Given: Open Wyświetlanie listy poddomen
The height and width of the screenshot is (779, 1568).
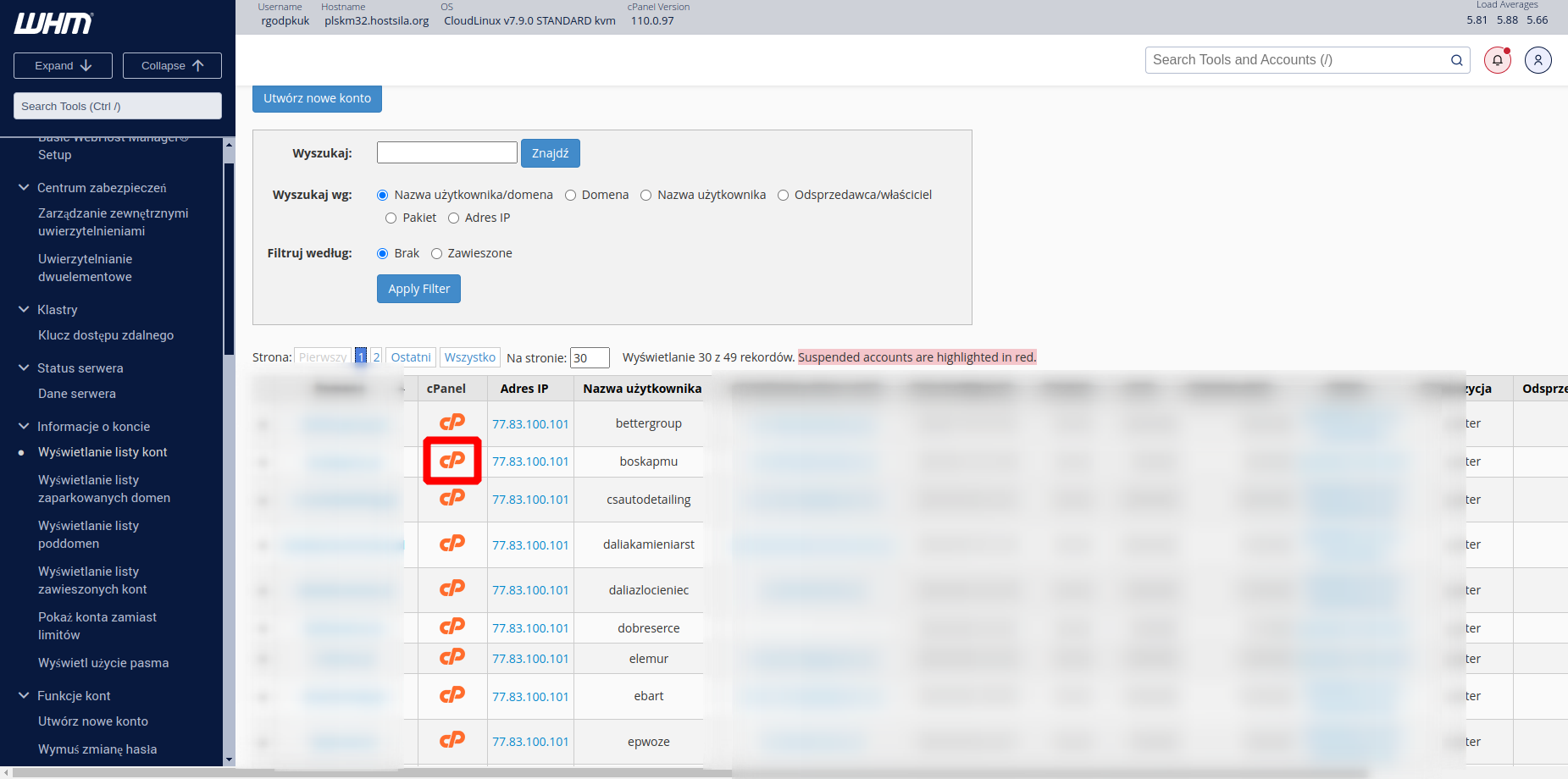Looking at the screenshot, I should click(89, 534).
